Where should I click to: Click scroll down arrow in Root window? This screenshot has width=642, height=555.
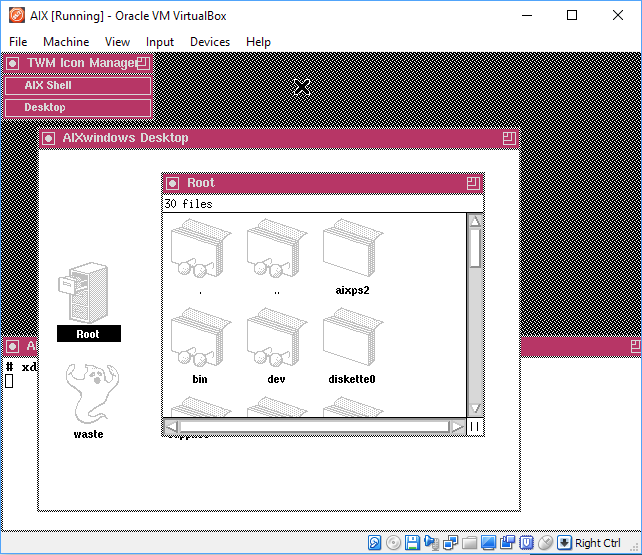click(475, 408)
